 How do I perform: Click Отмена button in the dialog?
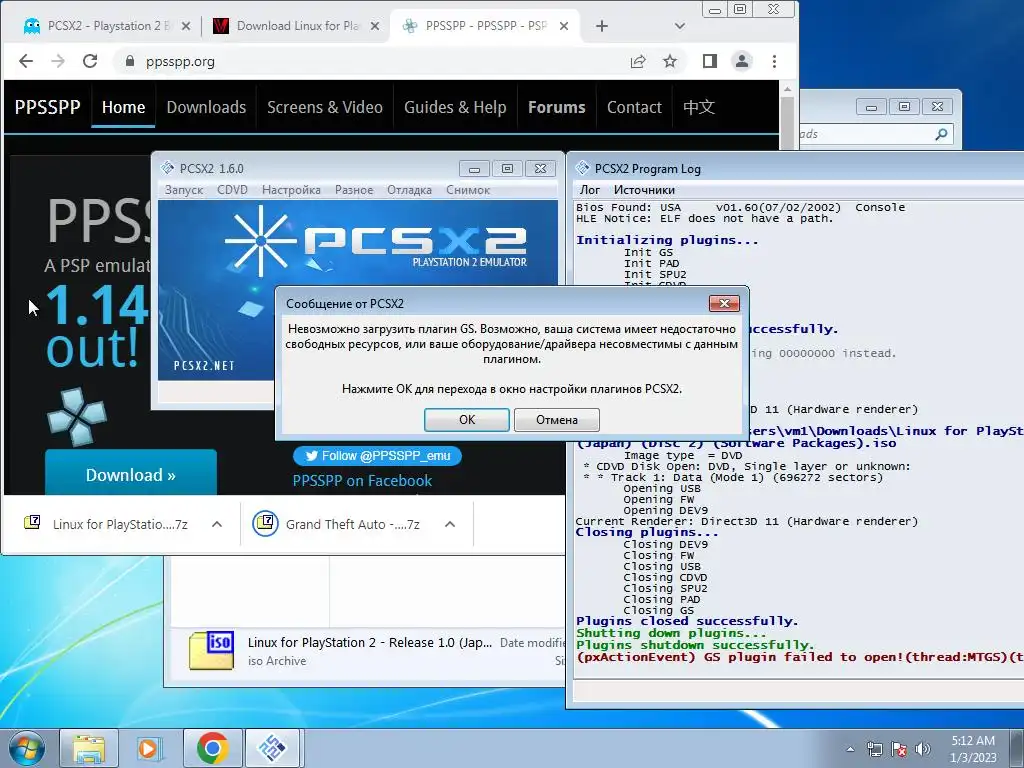[x=556, y=420]
